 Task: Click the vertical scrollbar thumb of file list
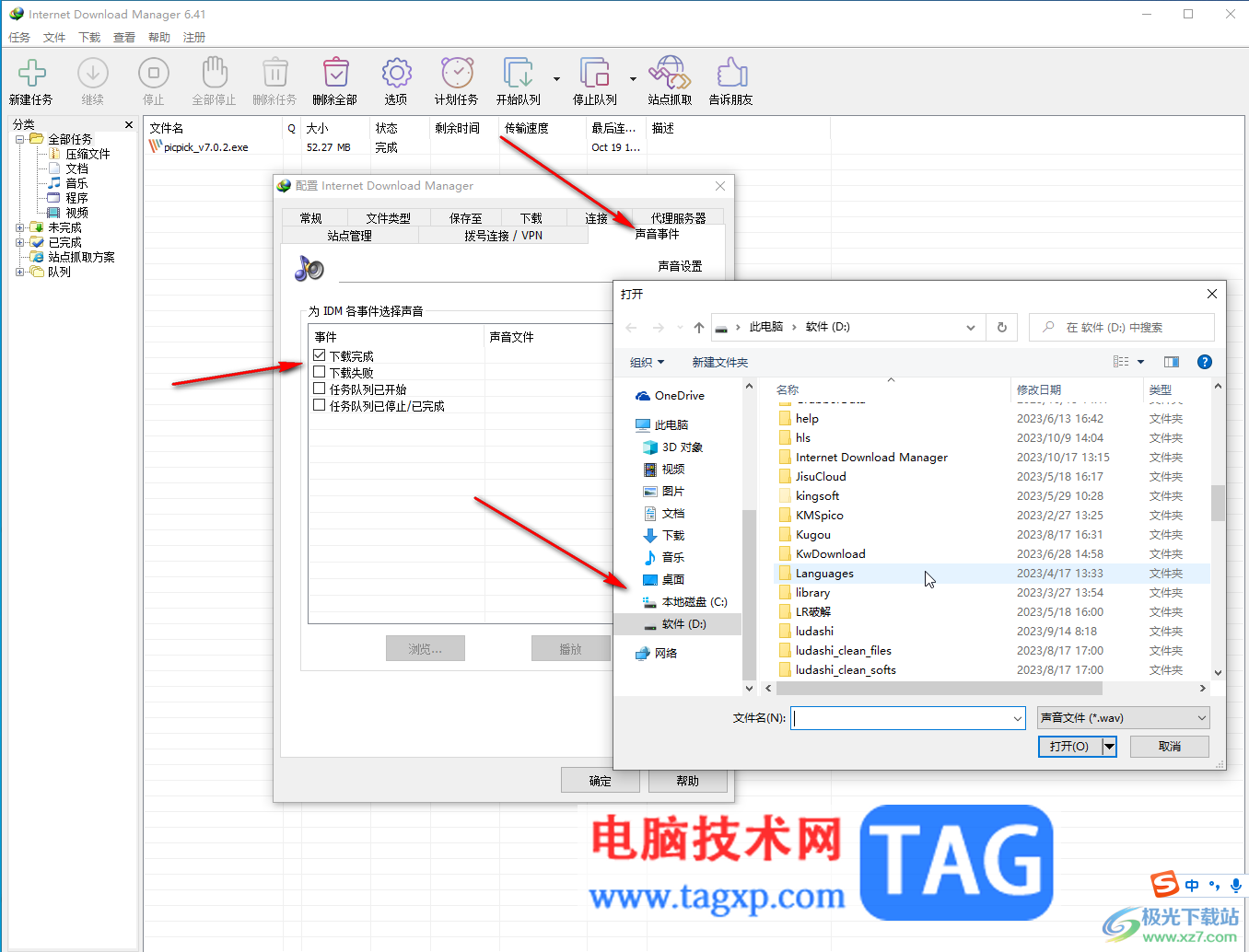[x=1218, y=503]
